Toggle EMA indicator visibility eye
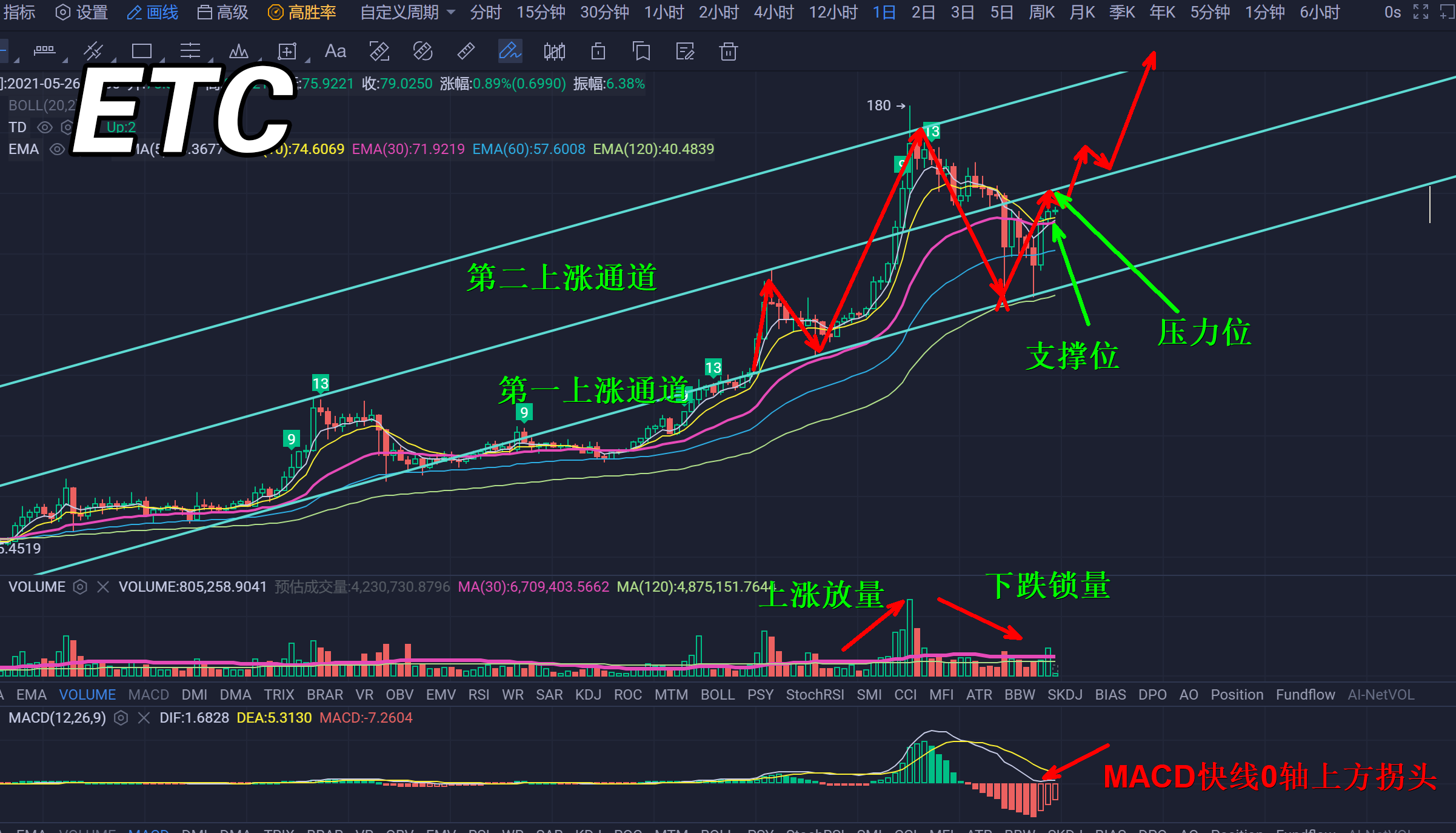 (x=57, y=149)
